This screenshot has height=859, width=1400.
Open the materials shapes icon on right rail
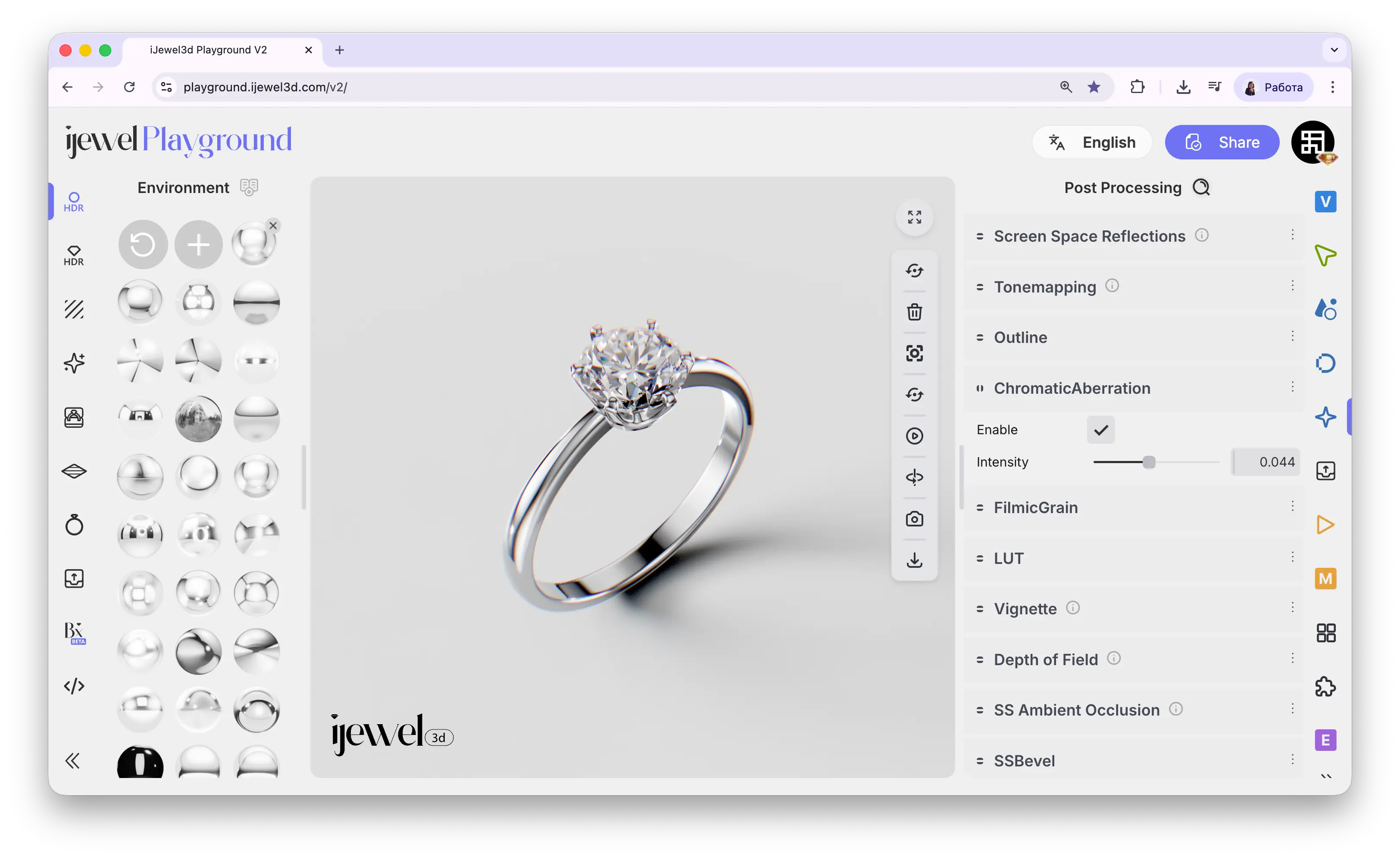[1325, 309]
